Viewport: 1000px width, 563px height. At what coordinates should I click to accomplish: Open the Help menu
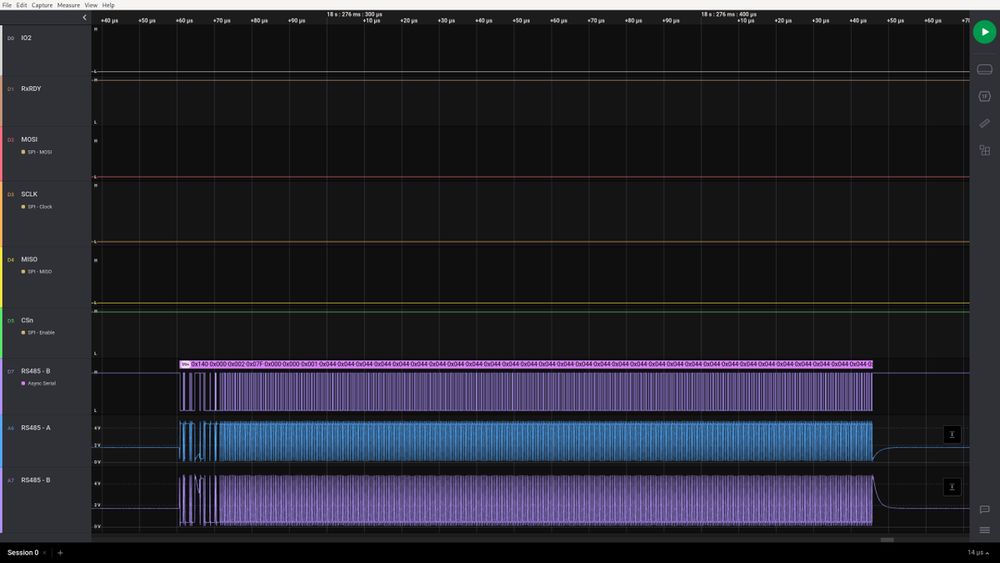coord(108,4)
